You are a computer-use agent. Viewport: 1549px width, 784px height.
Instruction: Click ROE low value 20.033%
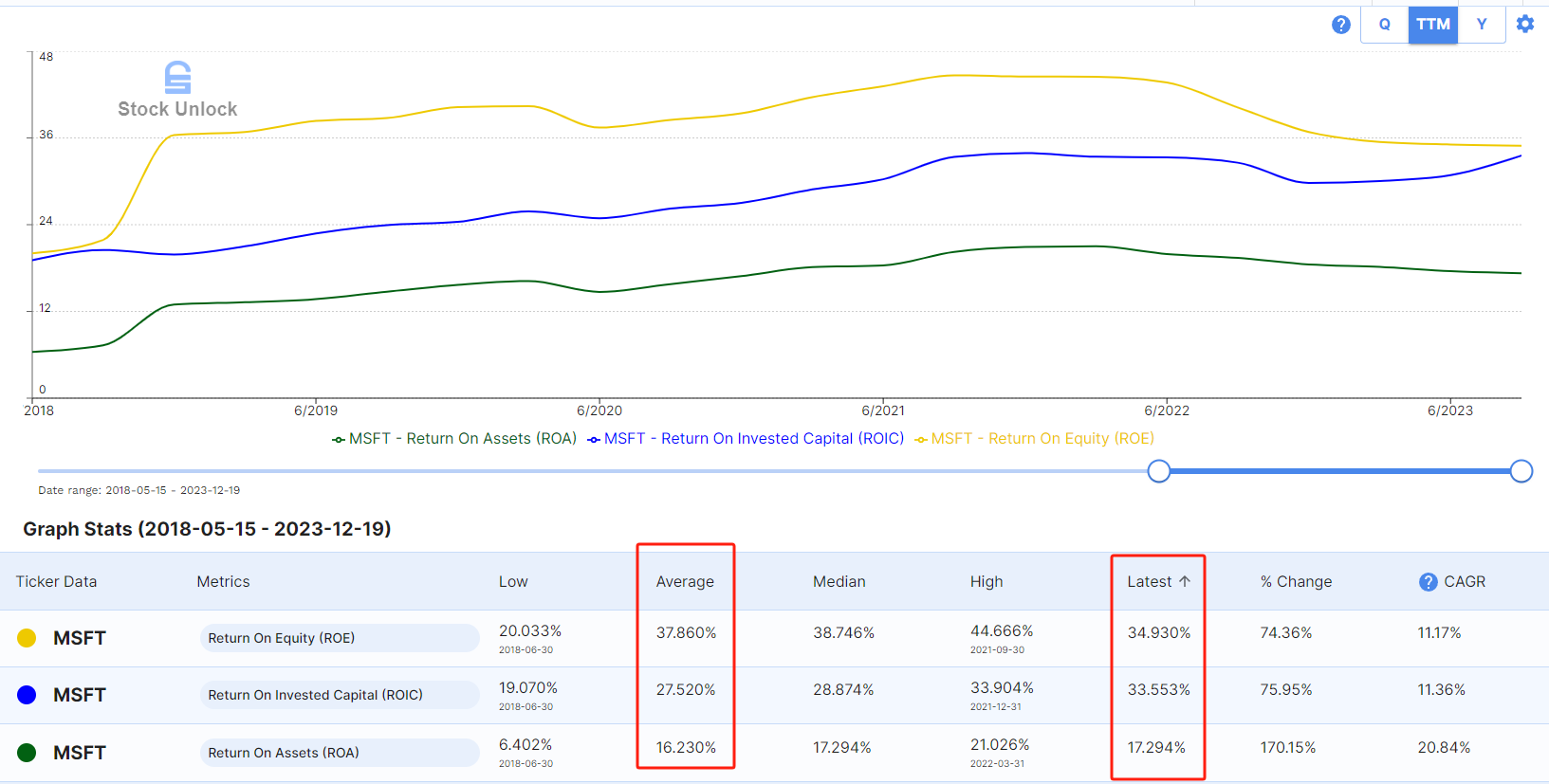pos(530,631)
